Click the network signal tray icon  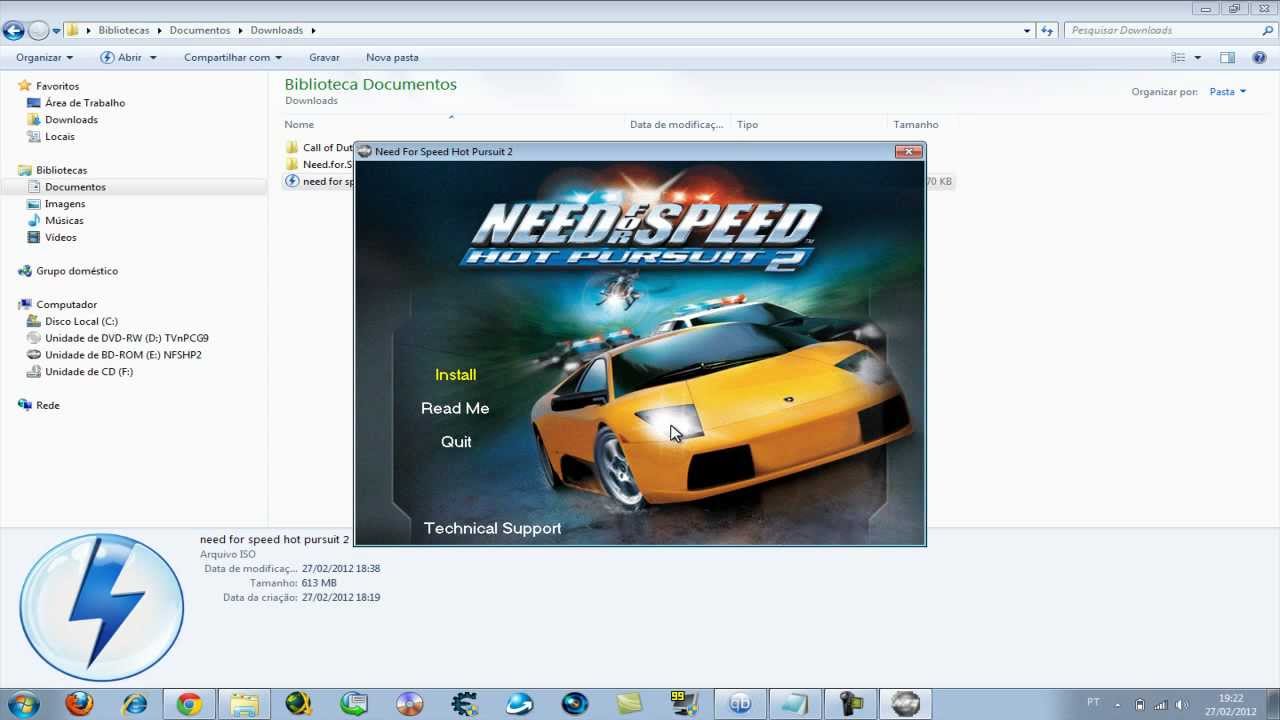(x=1162, y=704)
